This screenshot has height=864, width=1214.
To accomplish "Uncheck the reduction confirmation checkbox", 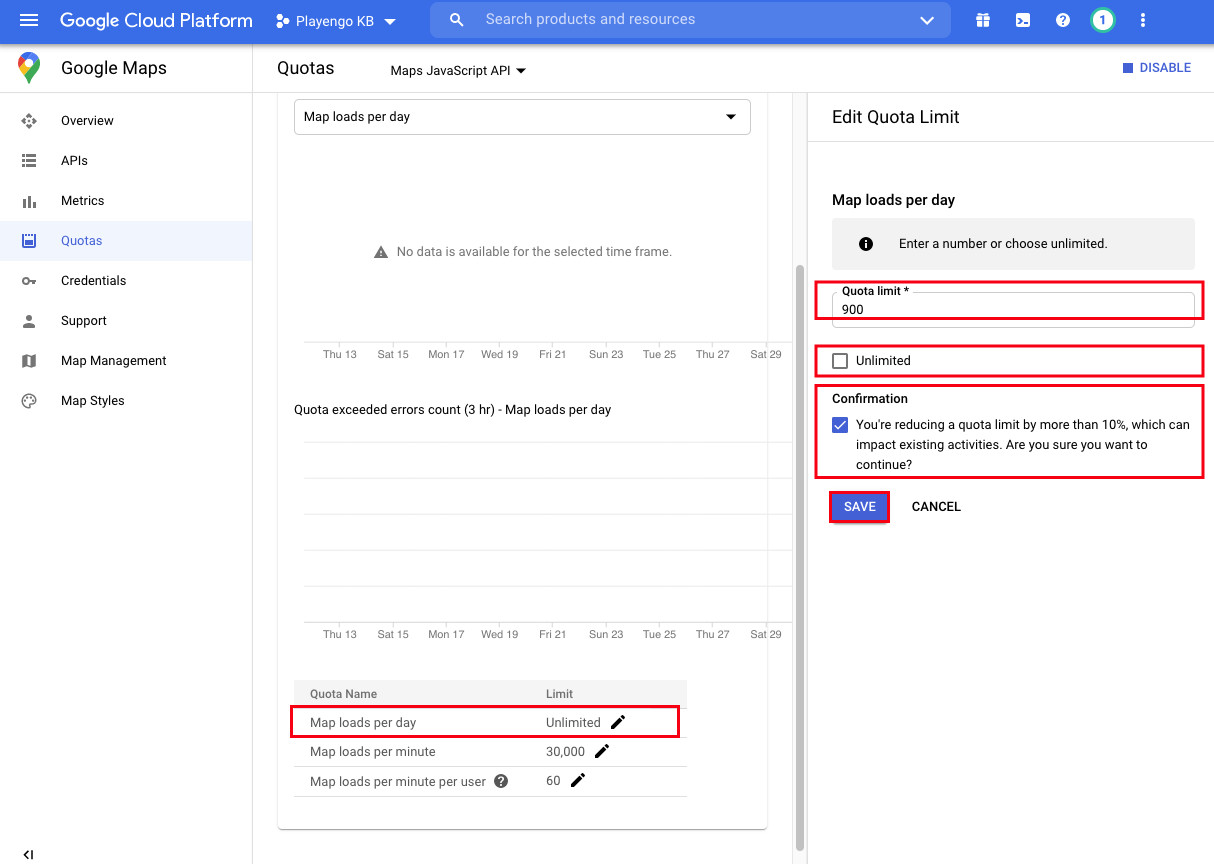I will click(x=840, y=425).
